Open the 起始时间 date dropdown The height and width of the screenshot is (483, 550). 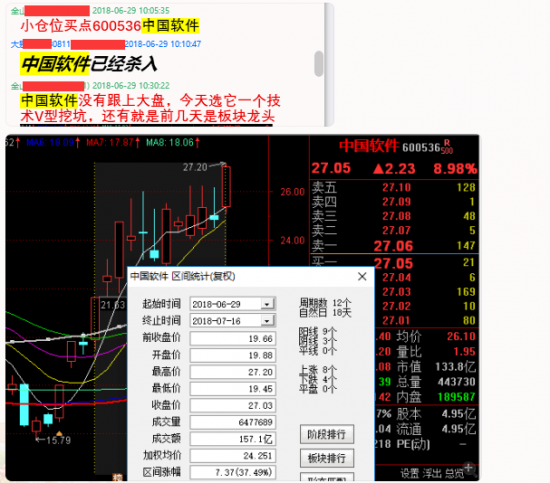coord(267,304)
